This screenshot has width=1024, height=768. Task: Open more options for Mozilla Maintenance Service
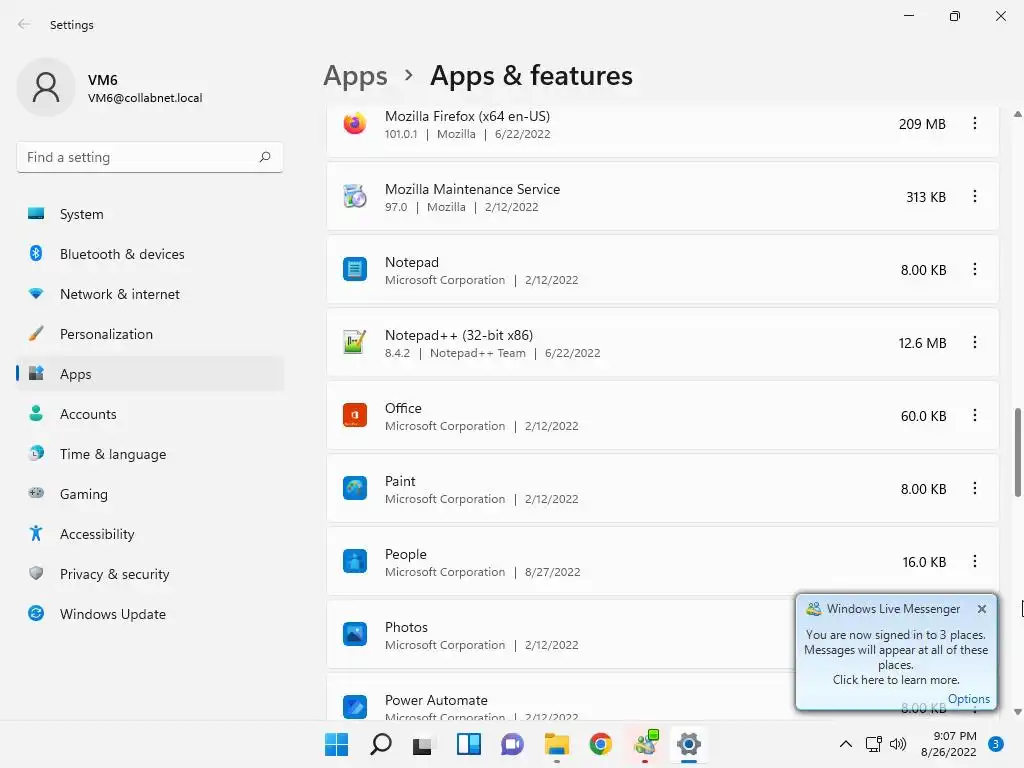(974, 197)
